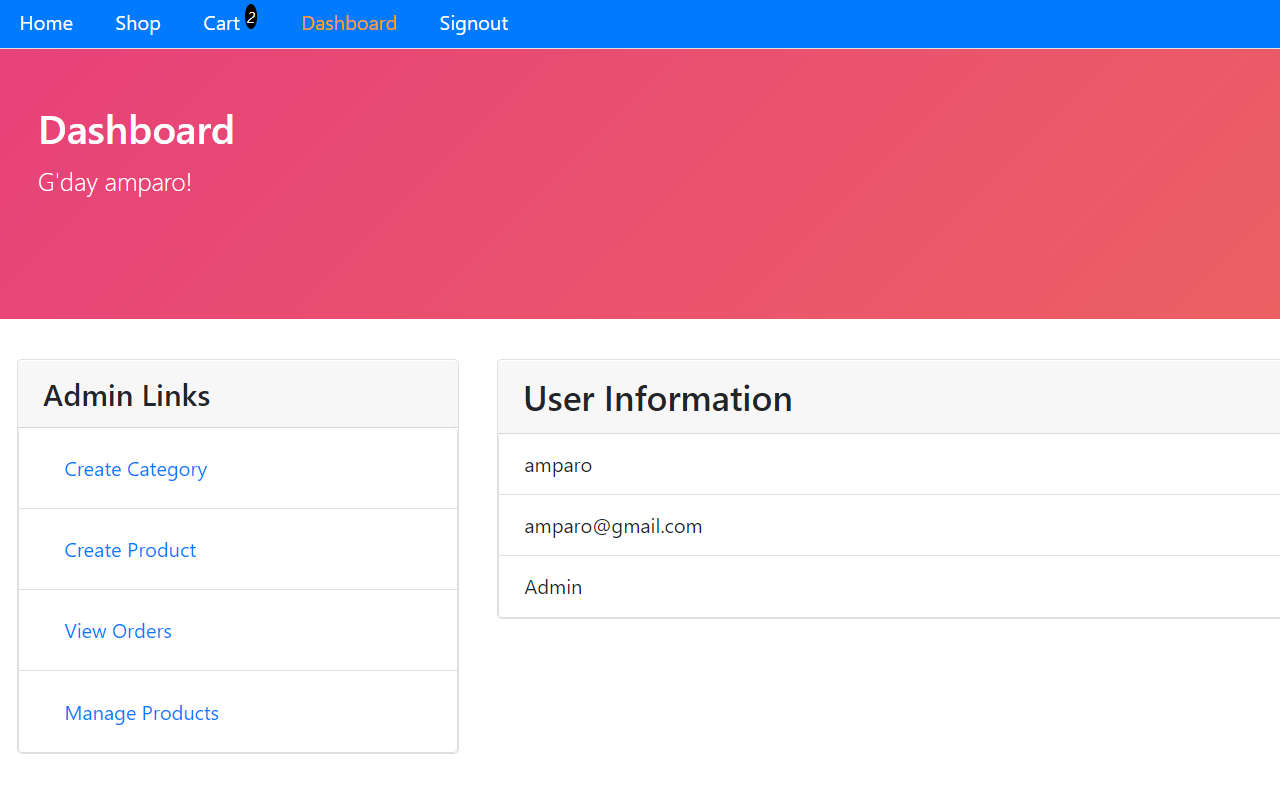Open the Create Category page
The height and width of the screenshot is (801, 1280).
135,468
